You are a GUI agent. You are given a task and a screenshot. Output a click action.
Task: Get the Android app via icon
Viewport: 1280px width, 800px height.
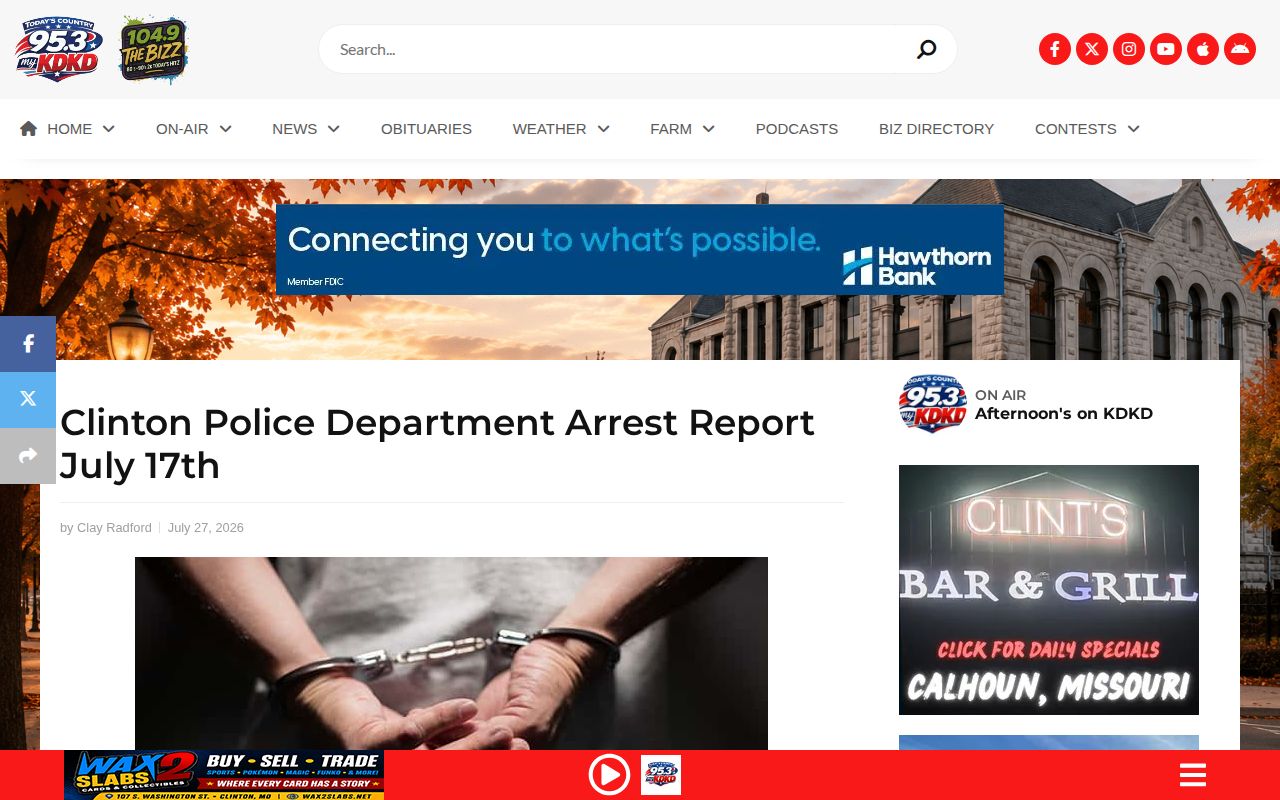1240,49
